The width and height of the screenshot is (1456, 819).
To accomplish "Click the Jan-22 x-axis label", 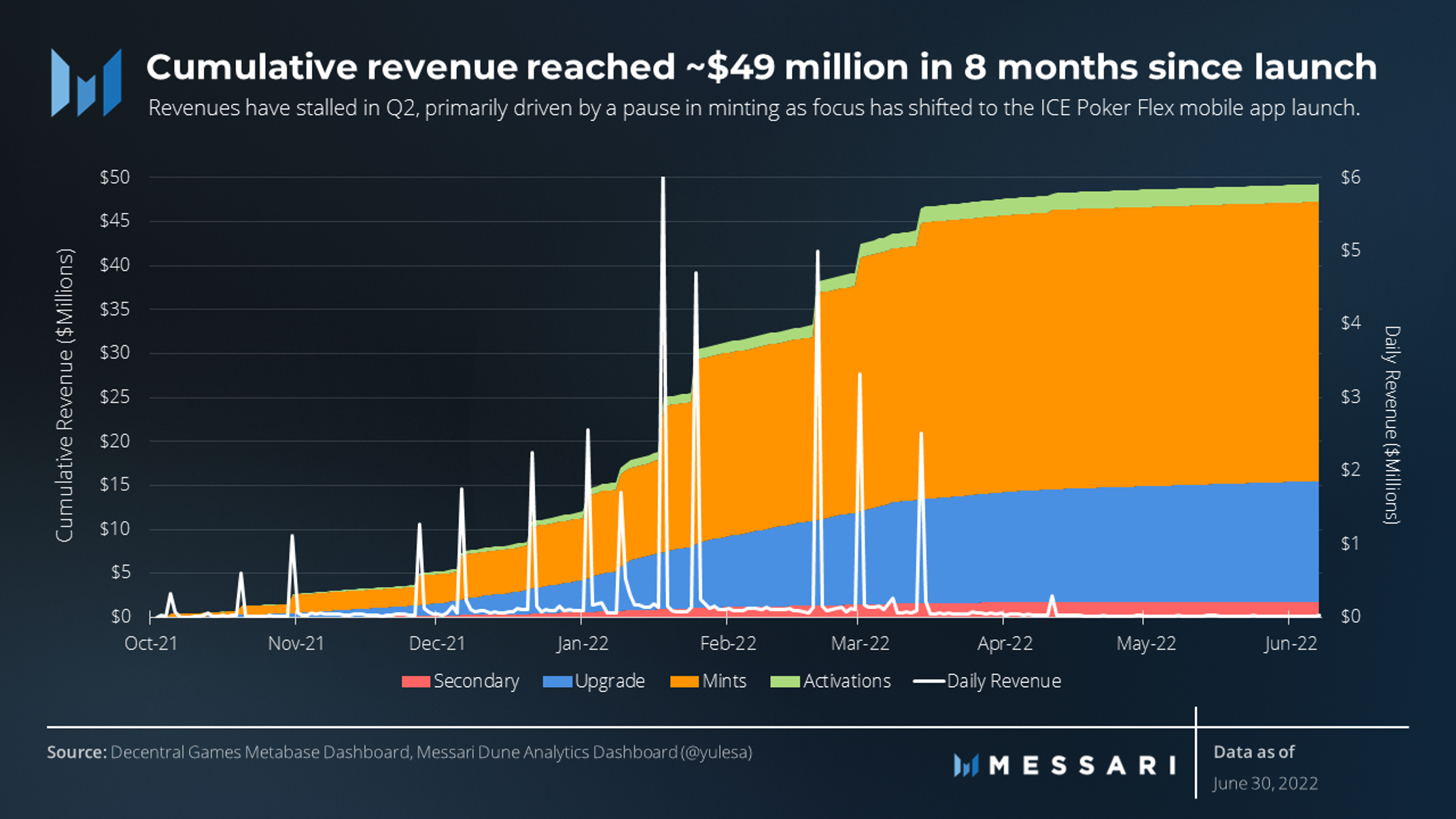I will [583, 643].
